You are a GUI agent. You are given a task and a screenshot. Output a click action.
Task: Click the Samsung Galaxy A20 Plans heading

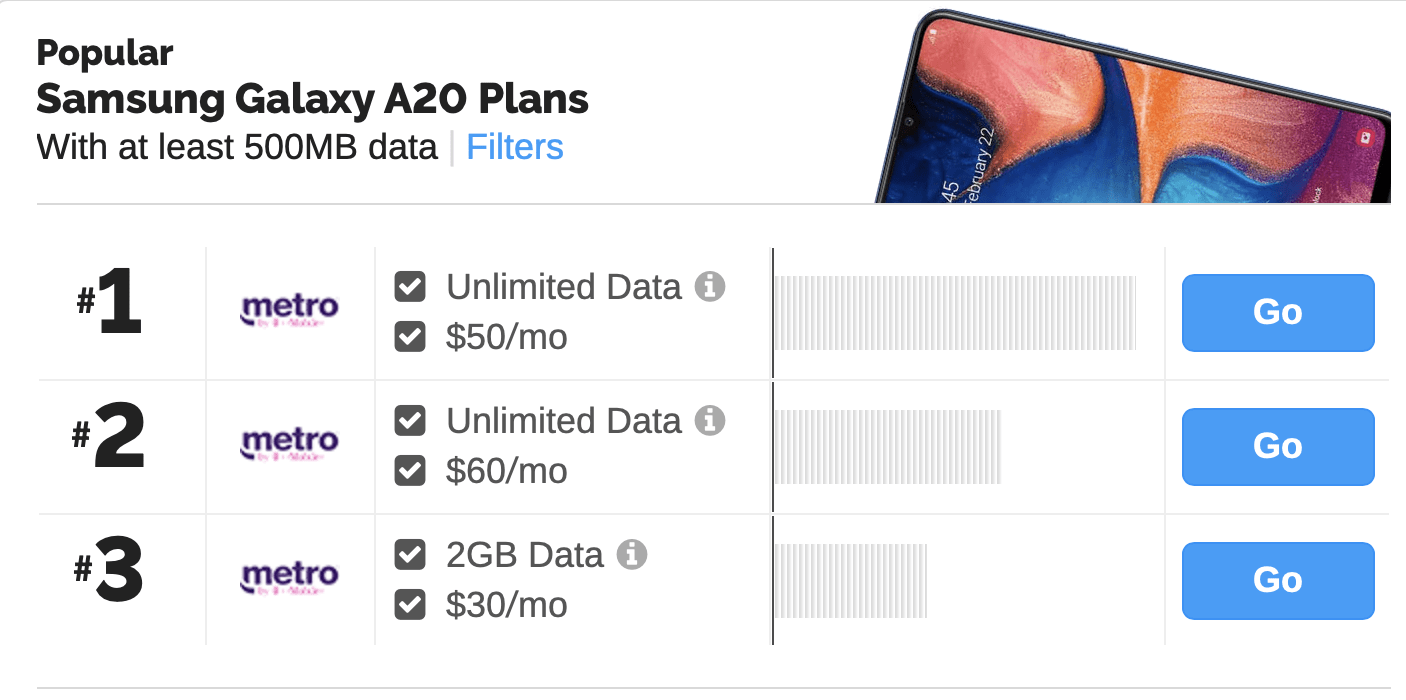(312, 99)
